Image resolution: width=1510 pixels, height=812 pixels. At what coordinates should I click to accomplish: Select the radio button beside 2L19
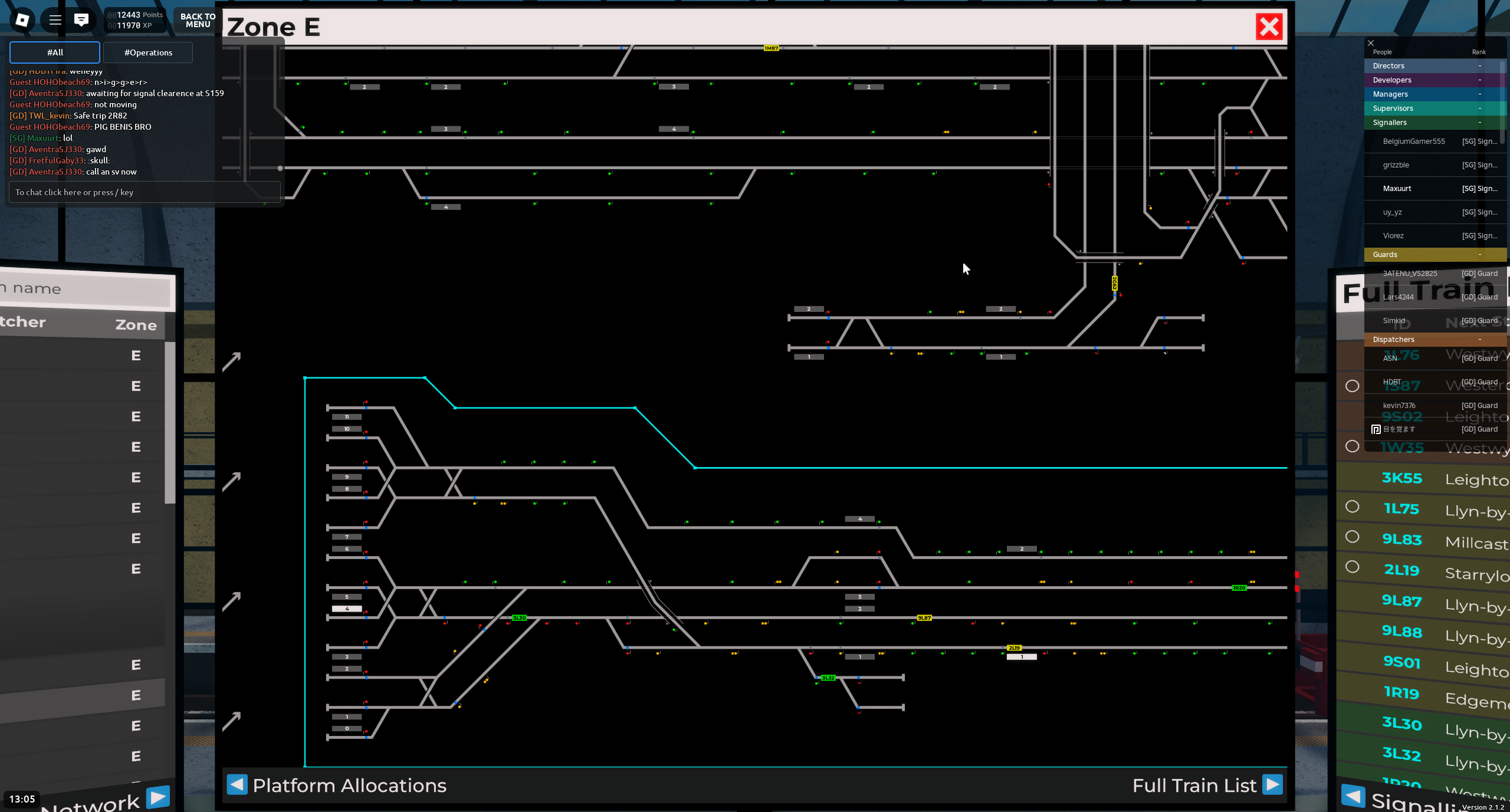1353,567
